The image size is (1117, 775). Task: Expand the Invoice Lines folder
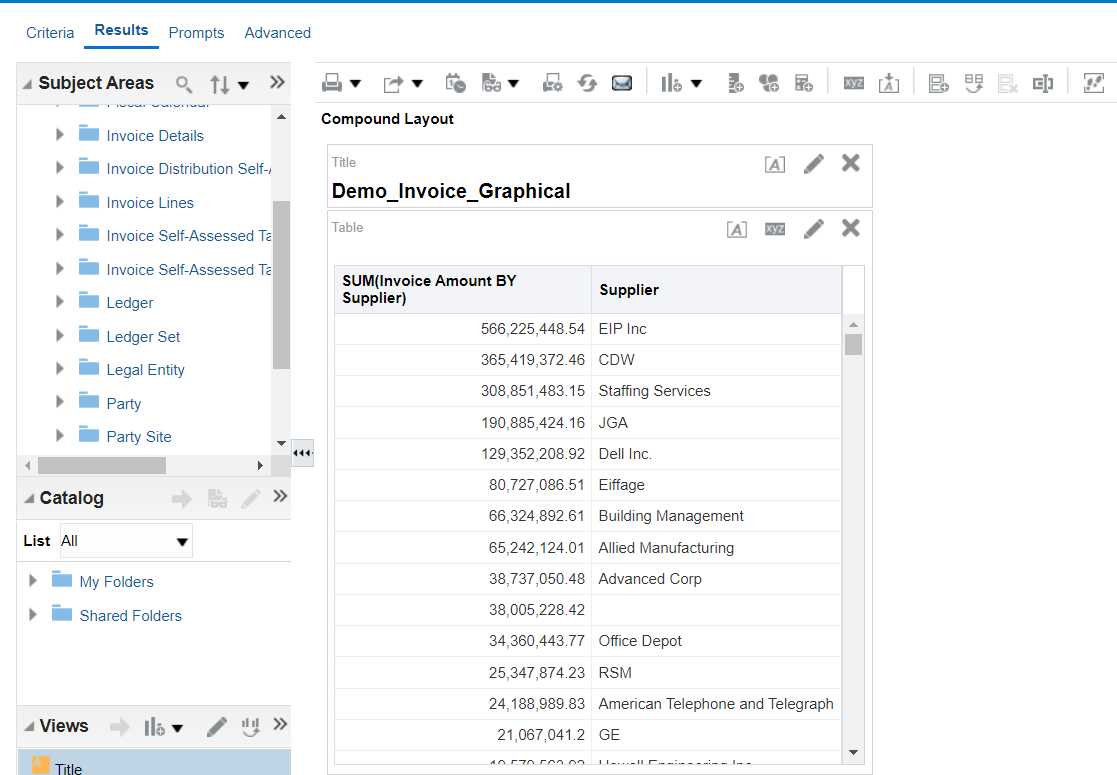[60, 202]
